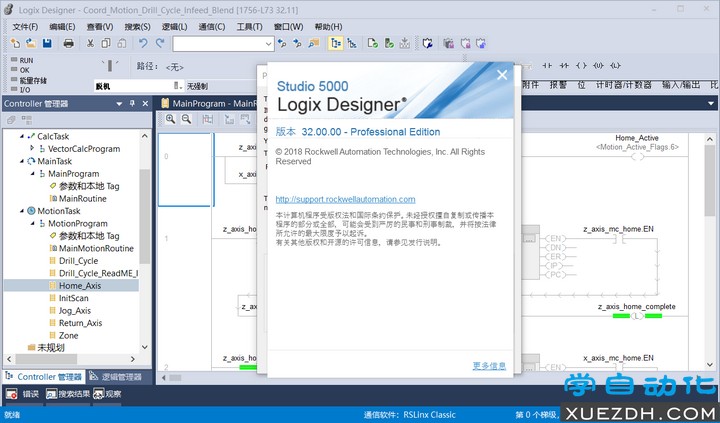Select the MainMotionRoutine item

point(96,248)
